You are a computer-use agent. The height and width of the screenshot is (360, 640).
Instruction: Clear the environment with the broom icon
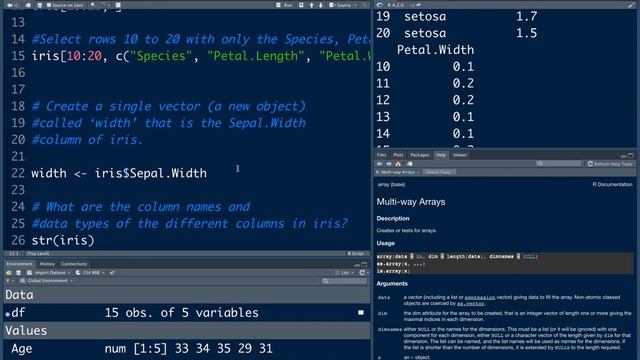(x=112, y=273)
